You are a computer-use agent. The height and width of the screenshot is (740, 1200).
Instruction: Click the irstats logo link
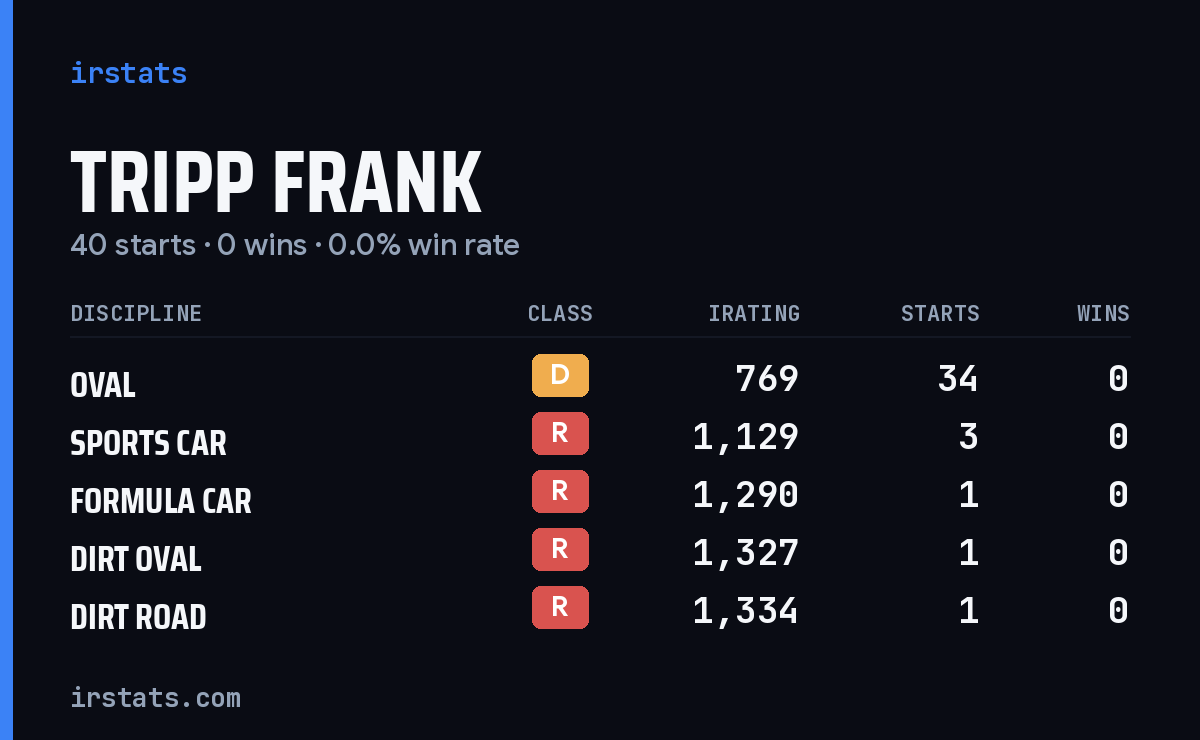[128, 73]
